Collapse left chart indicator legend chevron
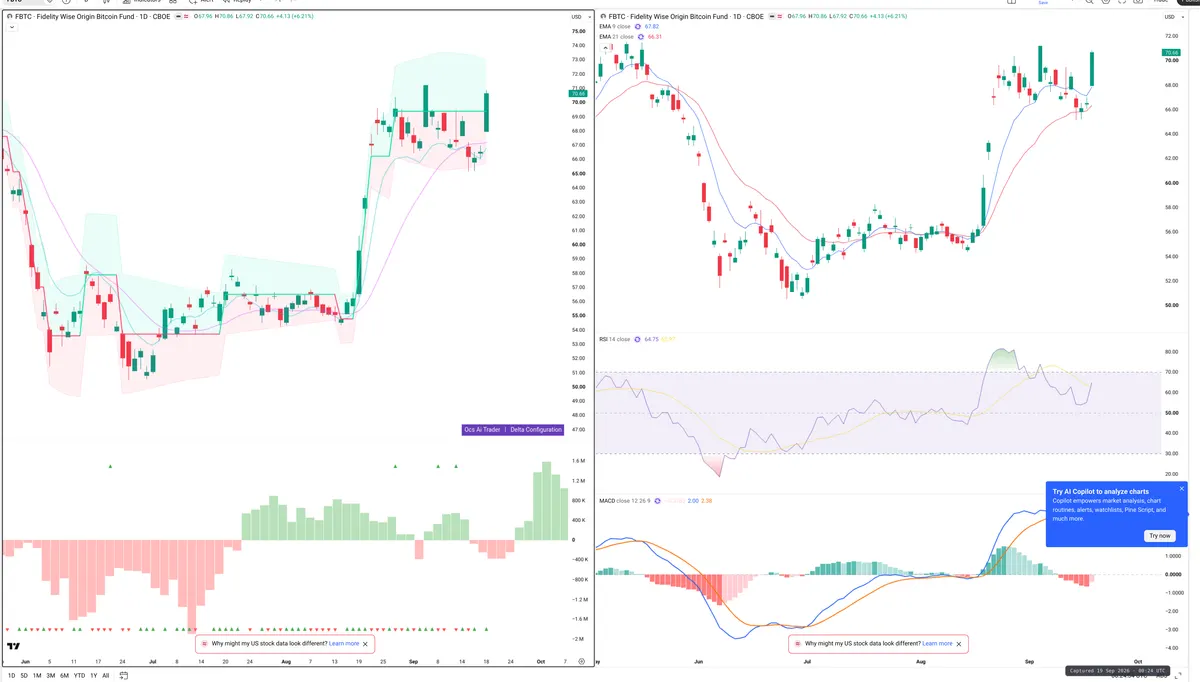This screenshot has height=682, width=1200. point(11,28)
